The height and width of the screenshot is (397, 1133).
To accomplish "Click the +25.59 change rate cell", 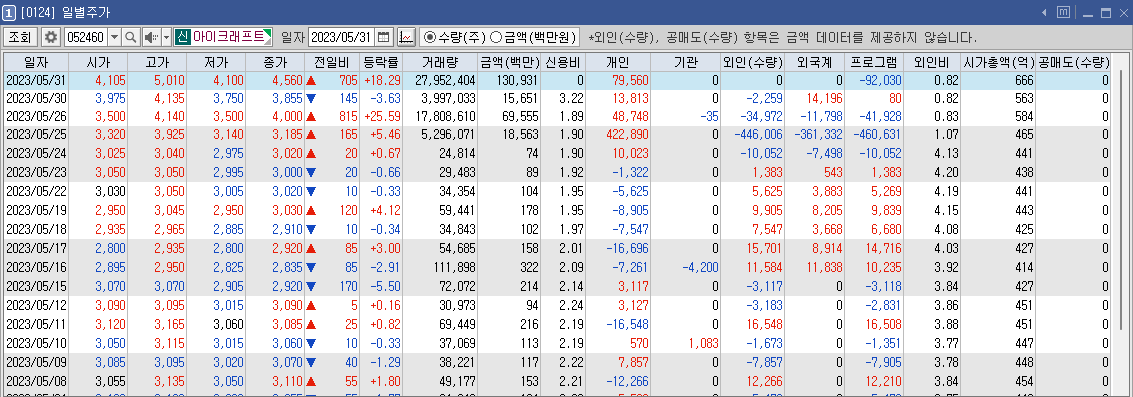I will (x=381, y=116).
